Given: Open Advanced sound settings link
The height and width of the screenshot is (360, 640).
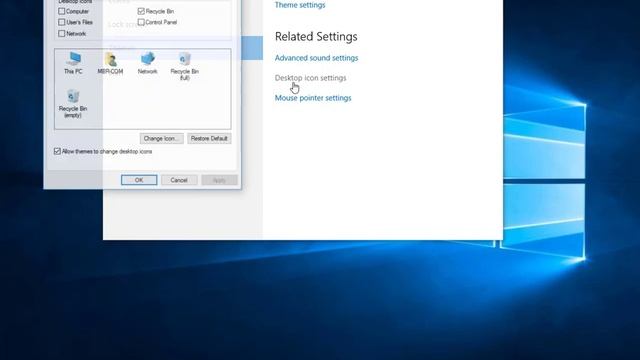Looking at the screenshot, I should pyautogui.click(x=316, y=58).
